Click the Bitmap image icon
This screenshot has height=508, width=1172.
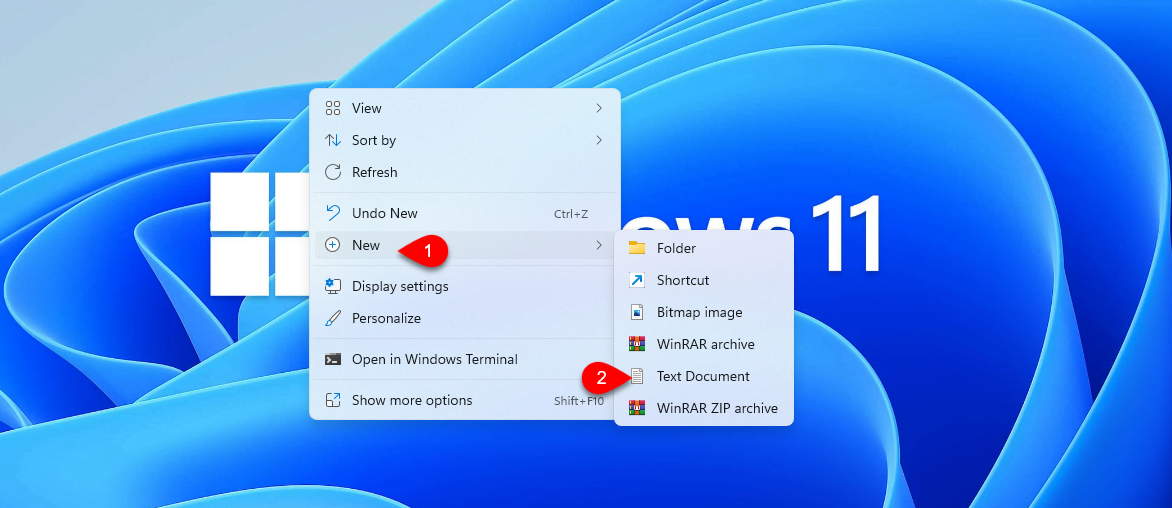coord(637,312)
